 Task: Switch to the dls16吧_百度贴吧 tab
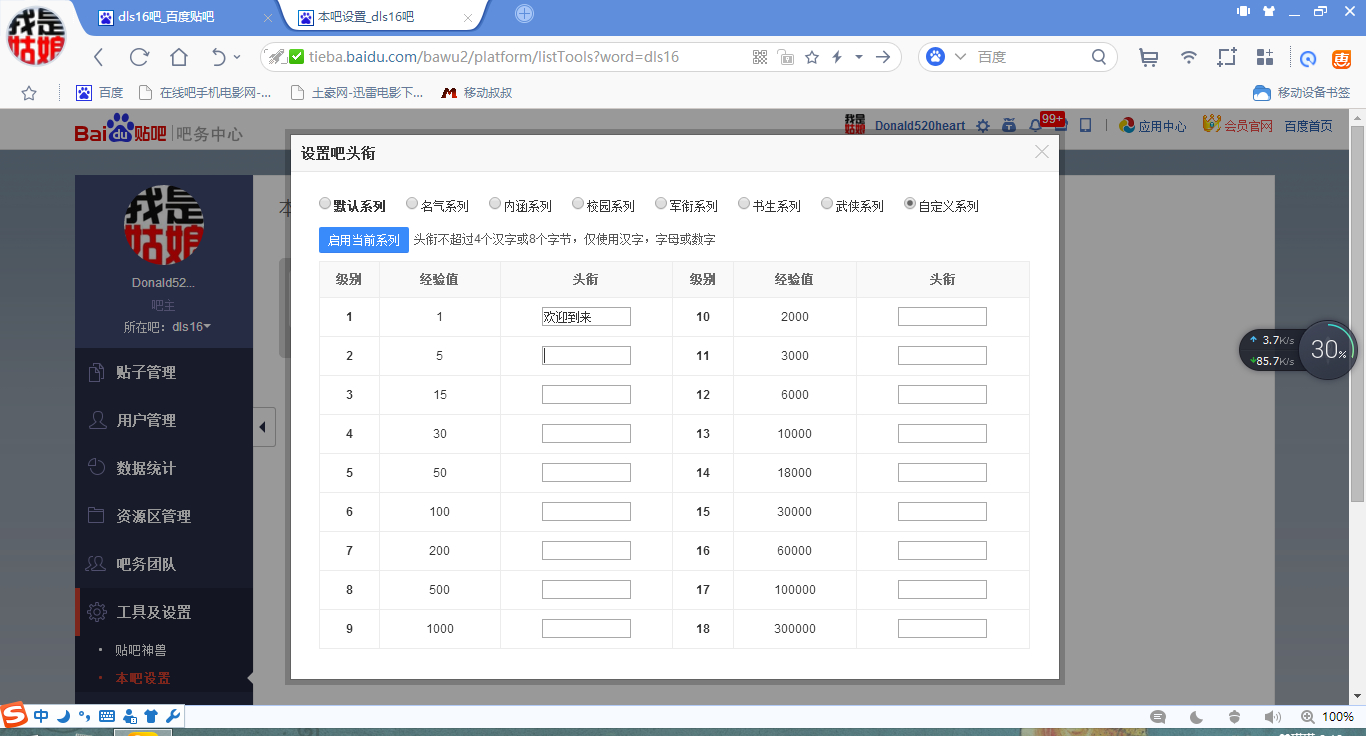178,16
